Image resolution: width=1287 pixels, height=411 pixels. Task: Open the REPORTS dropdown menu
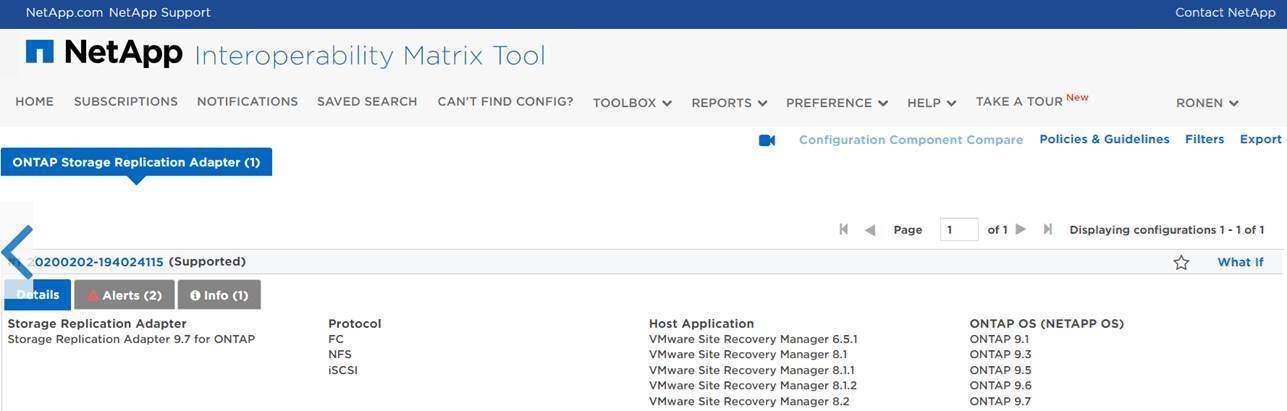[729, 103]
